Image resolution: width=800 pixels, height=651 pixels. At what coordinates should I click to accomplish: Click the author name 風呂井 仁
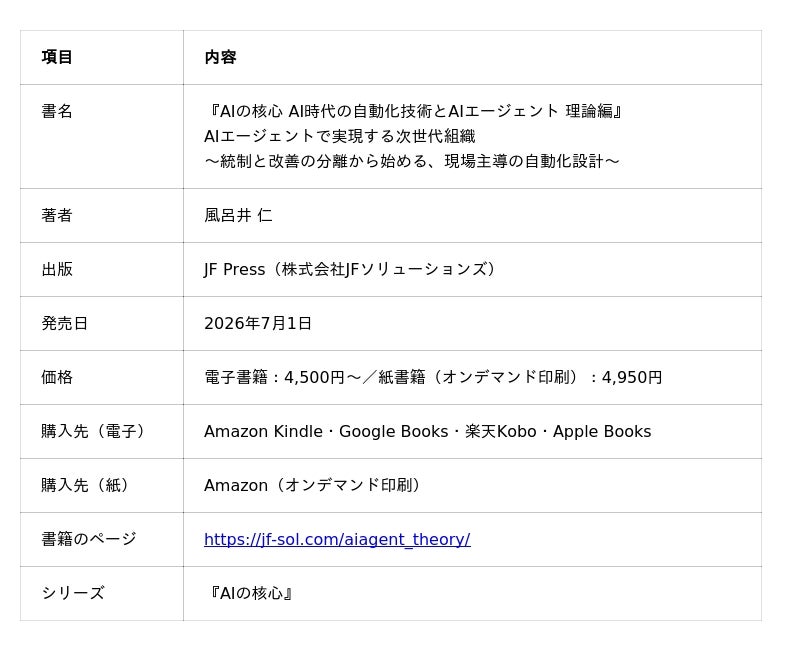point(238,215)
